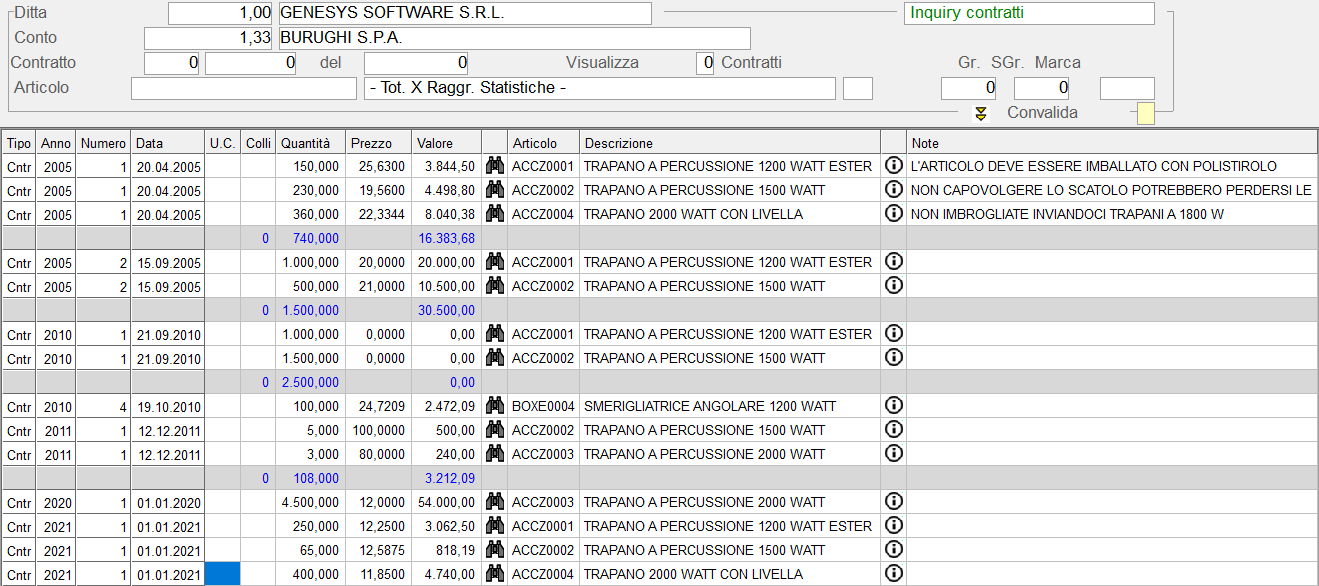Click the Articolo code input field
The width and height of the screenshot is (1319, 586).
(243, 88)
